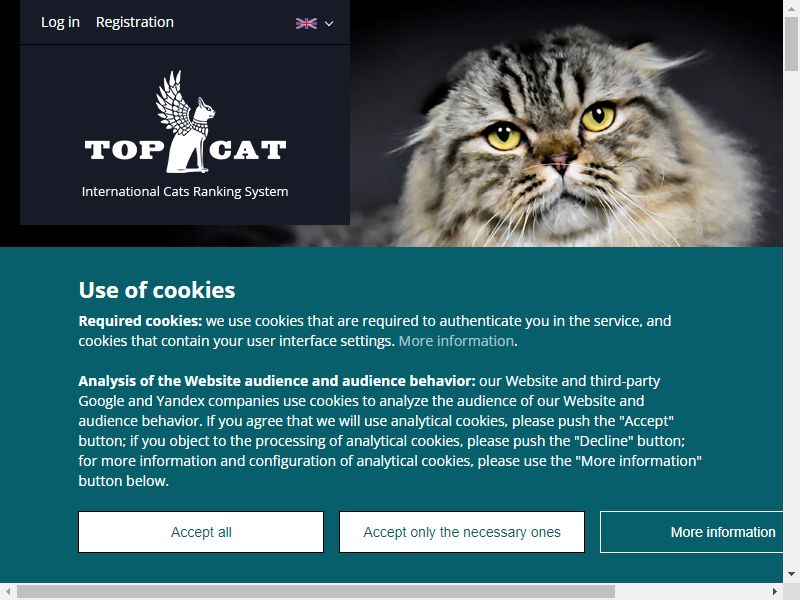Click the UK flag language icon
Image resolution: width=800 pixels, height=600 pixels.
click(306, 23)
